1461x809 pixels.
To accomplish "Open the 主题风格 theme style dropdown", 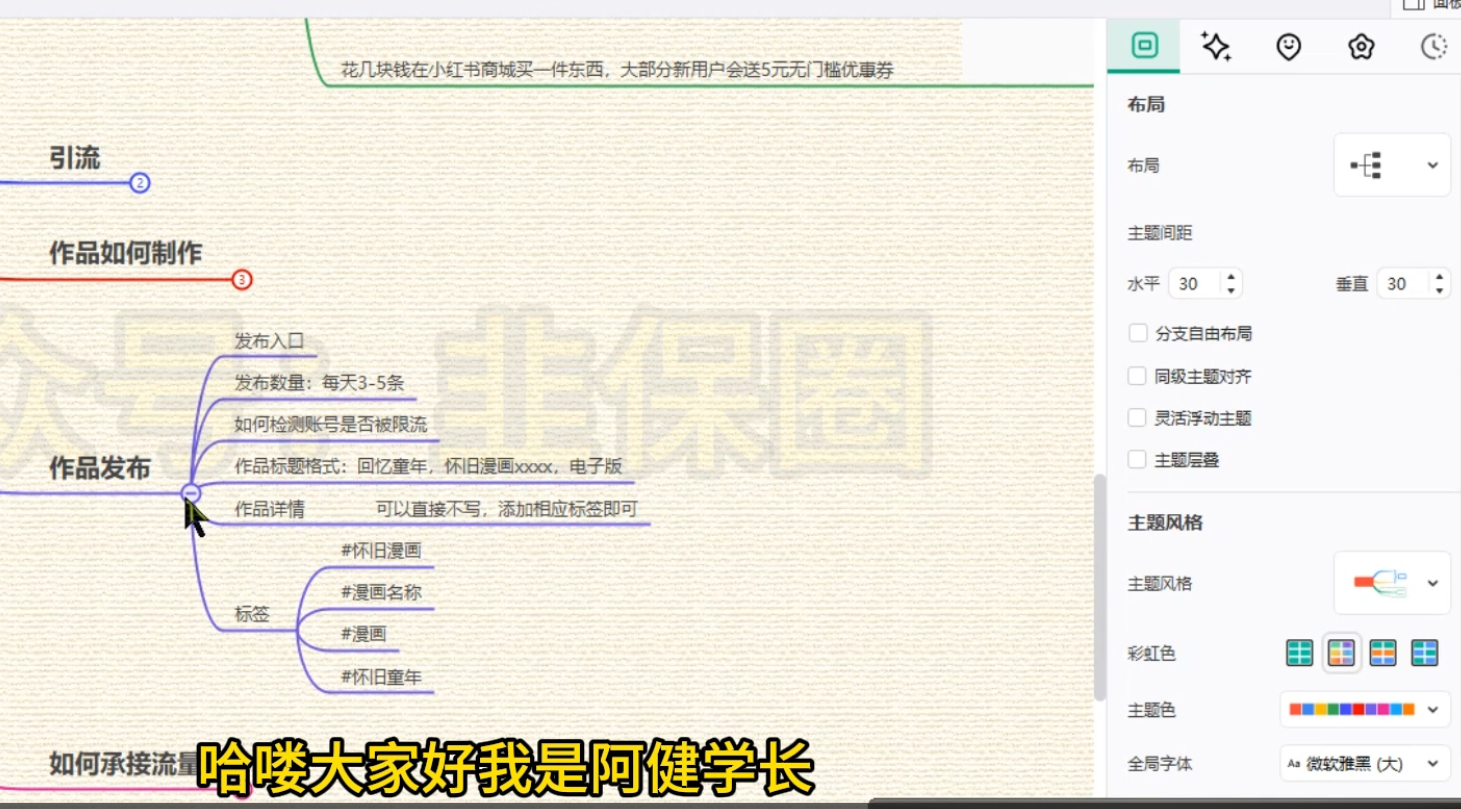I will pyautogui.click(x=1391, y=583).
